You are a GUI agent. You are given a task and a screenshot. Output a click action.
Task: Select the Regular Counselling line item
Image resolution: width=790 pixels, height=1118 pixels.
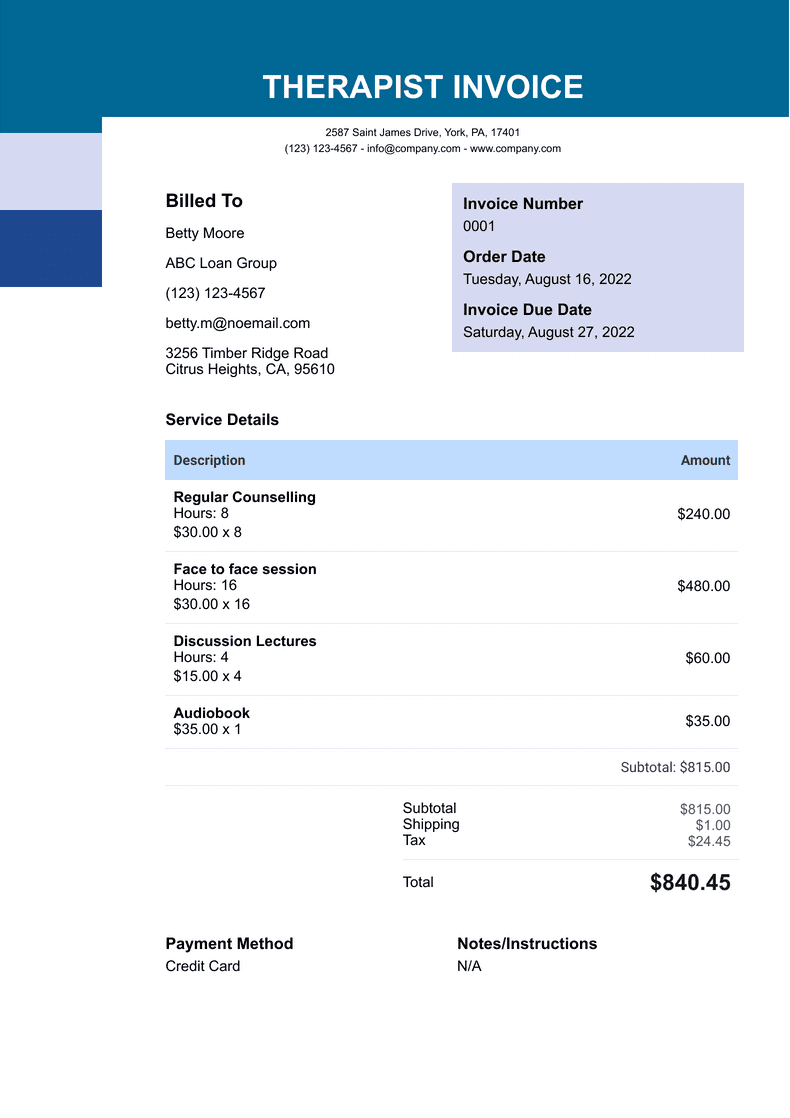(x=244, y=497)
